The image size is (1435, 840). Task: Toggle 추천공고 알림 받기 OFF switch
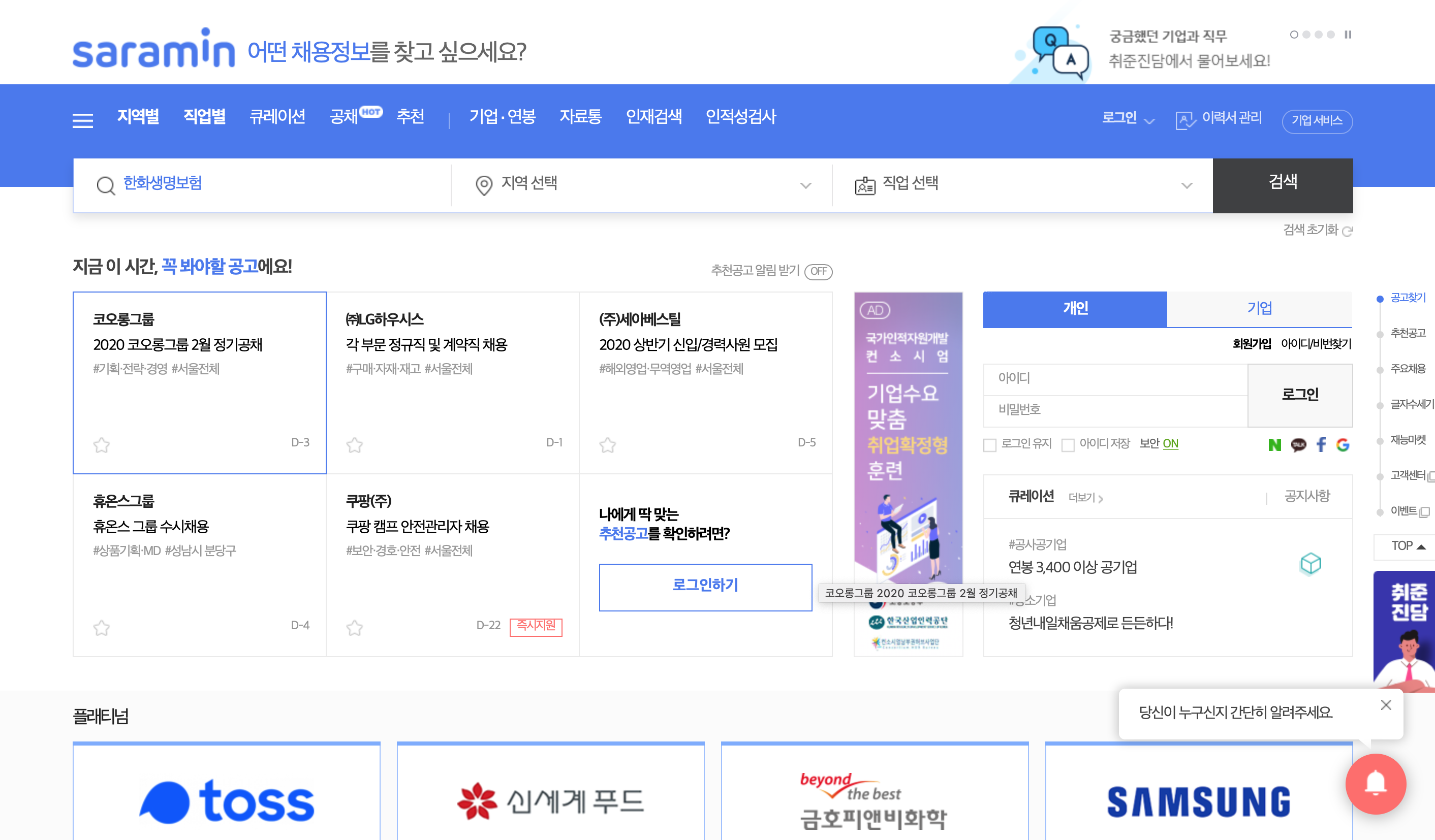tap(818, 272)
